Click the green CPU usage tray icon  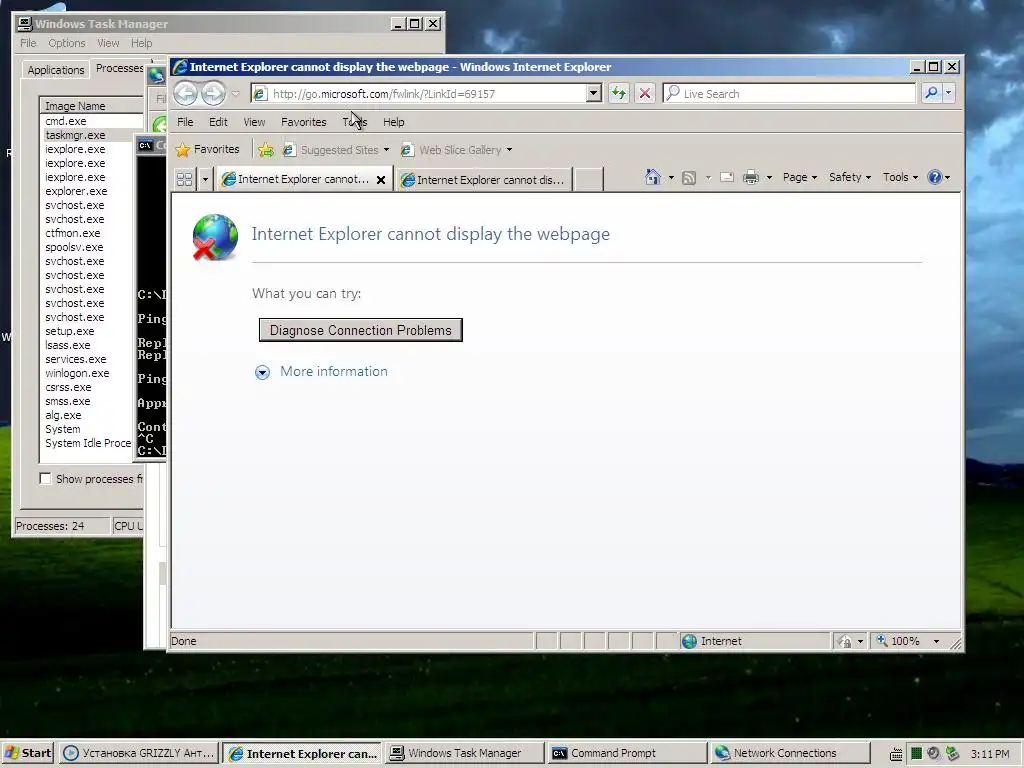[x=916, y=753]
